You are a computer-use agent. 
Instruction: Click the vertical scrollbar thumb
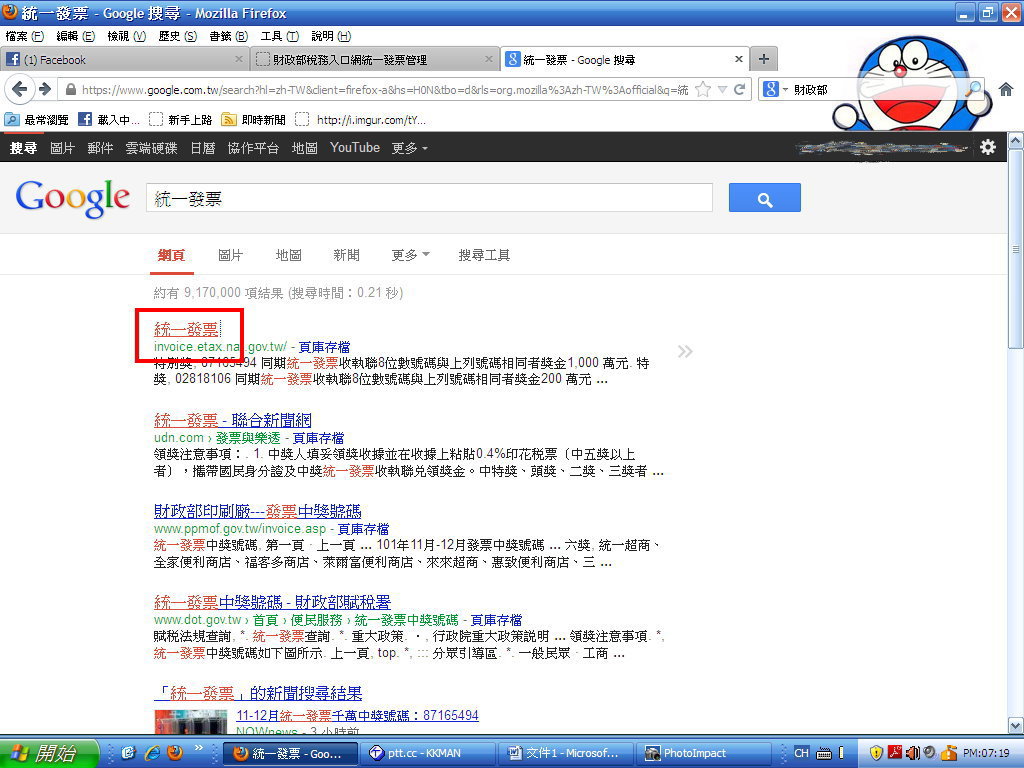point(1016,248)
